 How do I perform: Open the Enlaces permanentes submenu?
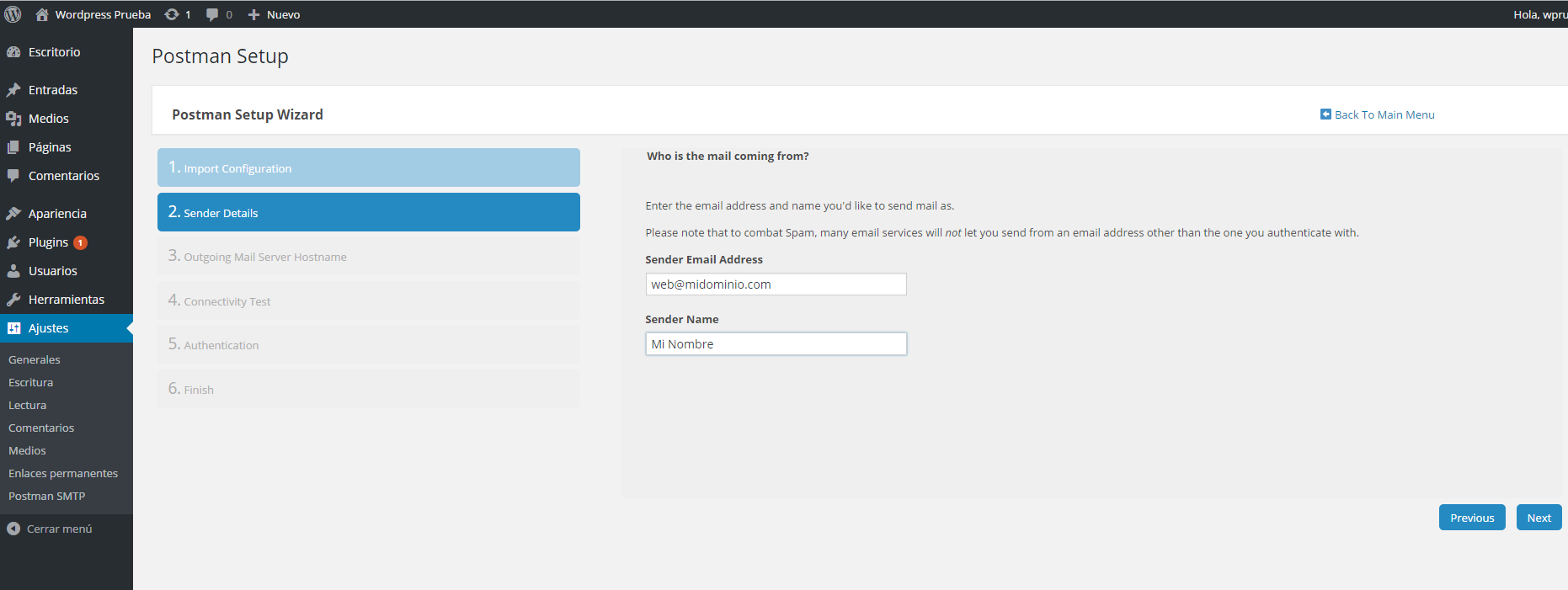tap(63, 473)
